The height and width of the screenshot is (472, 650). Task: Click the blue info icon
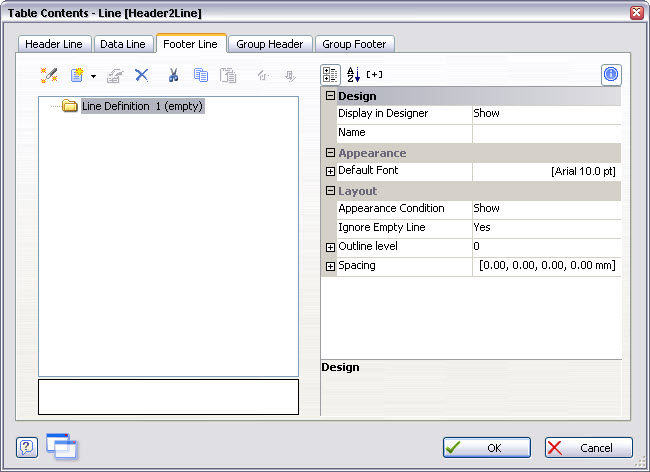(x=611, y=75)
